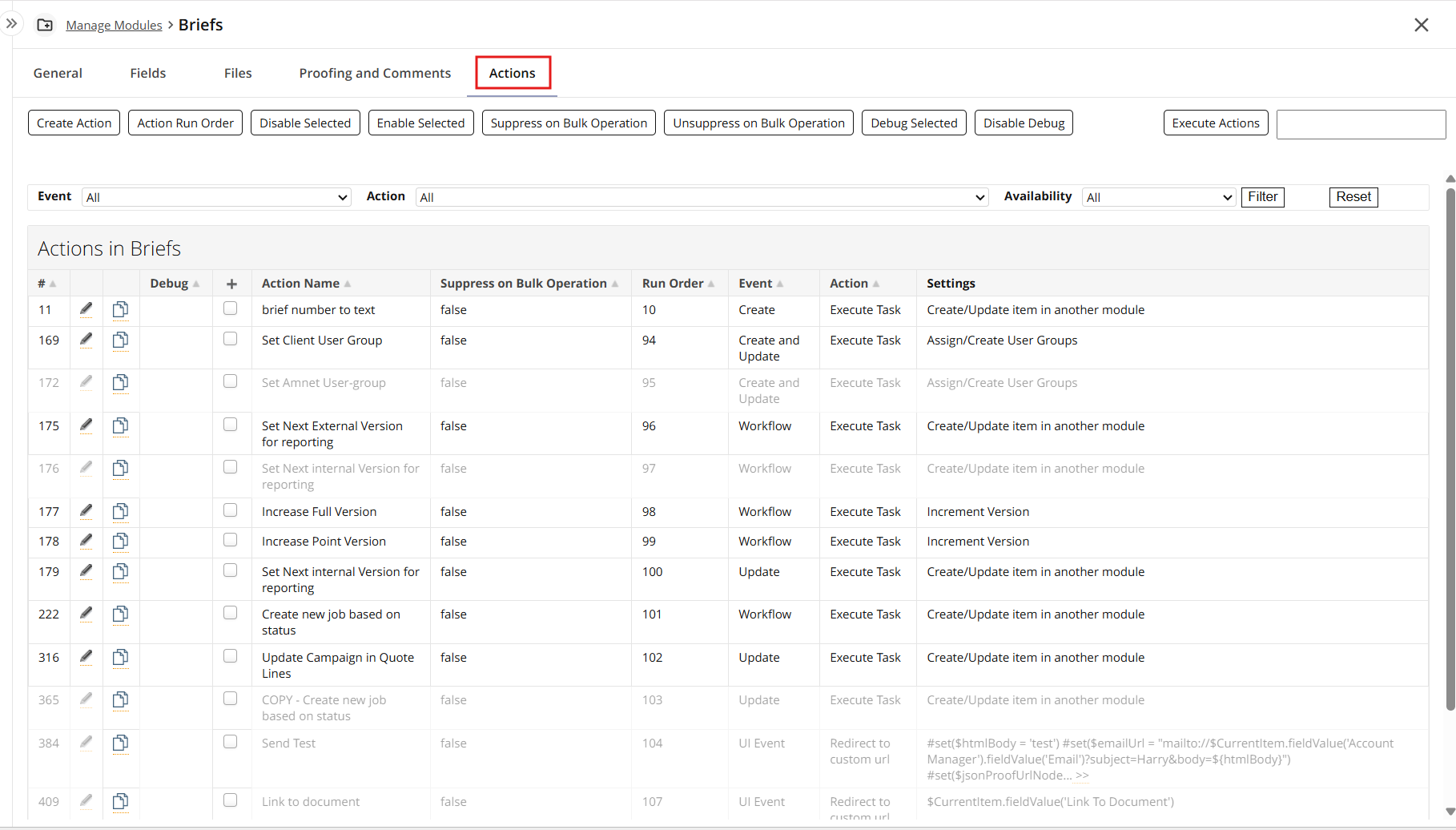This screenshot has width=1456, height=830.
Task: Edit action number 179
Action: tap(86, 571)
